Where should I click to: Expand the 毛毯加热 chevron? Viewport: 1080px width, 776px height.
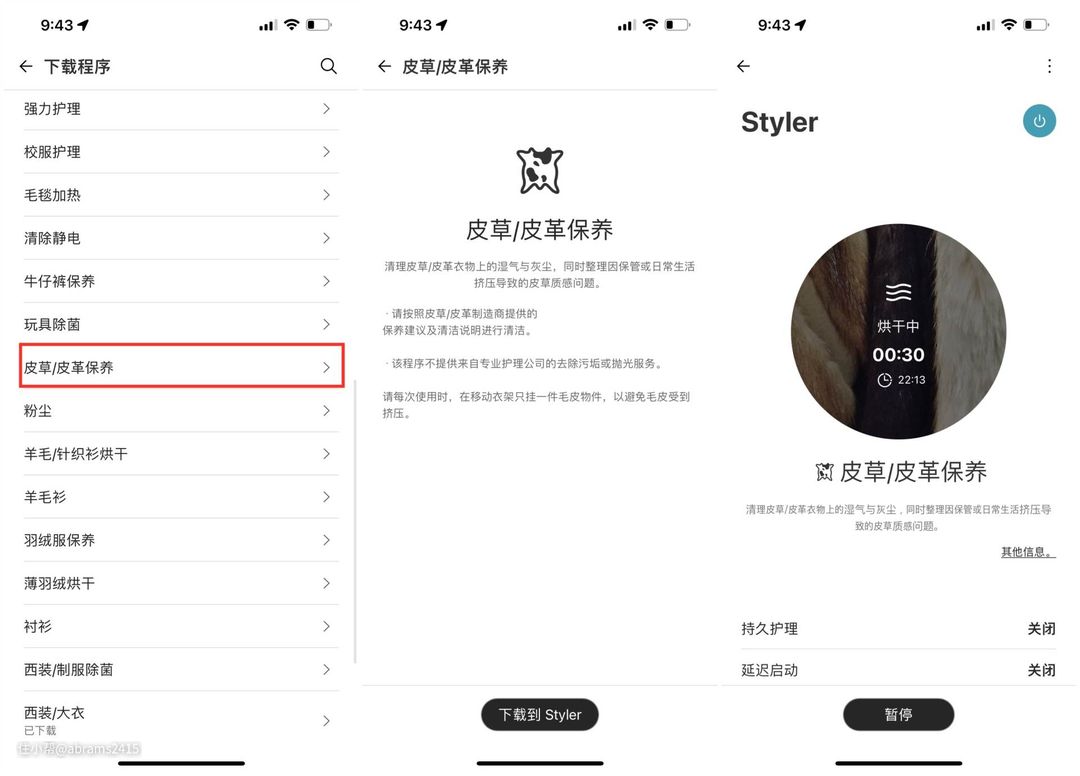(326, 195)
